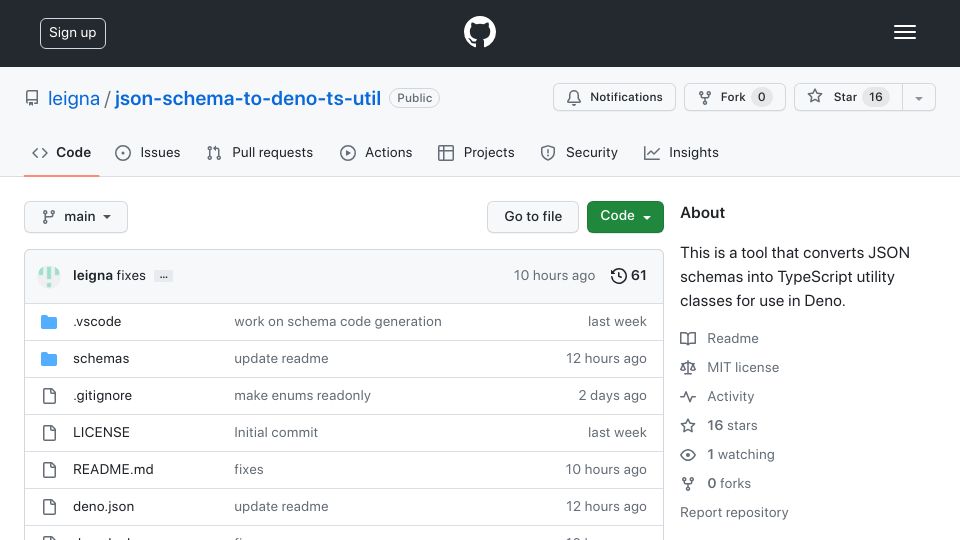Click the Notifications bell button
The image size is (960, 540).
click(614, 97)
